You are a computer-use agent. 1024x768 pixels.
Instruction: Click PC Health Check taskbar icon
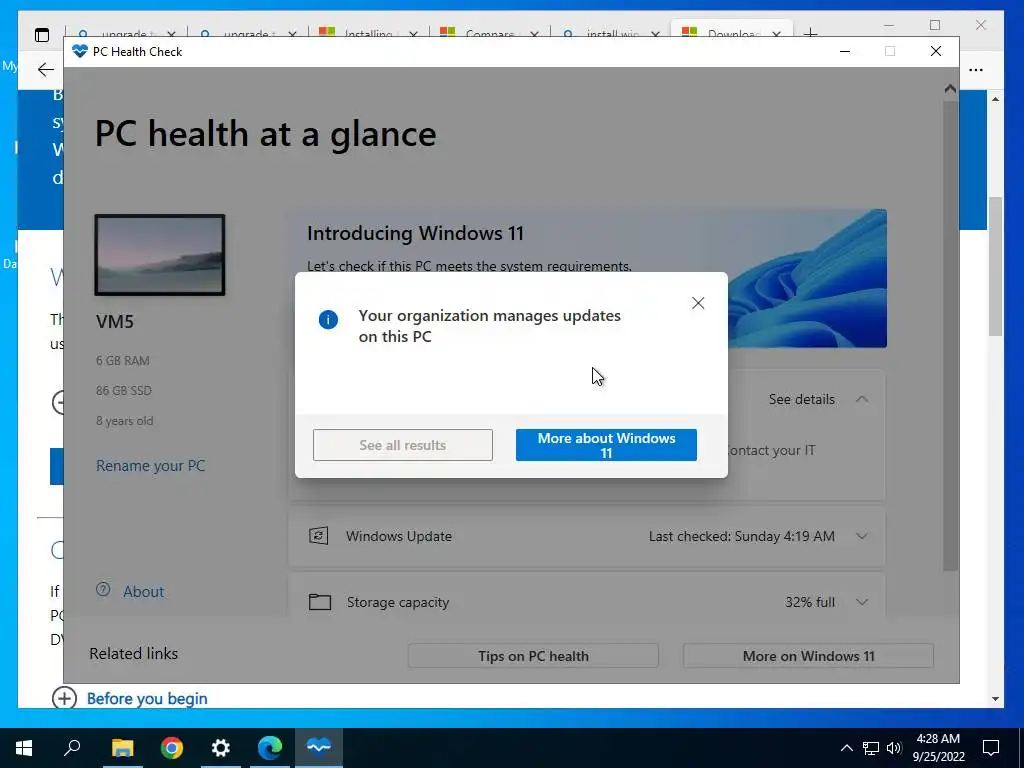click(x=319, y=748)
